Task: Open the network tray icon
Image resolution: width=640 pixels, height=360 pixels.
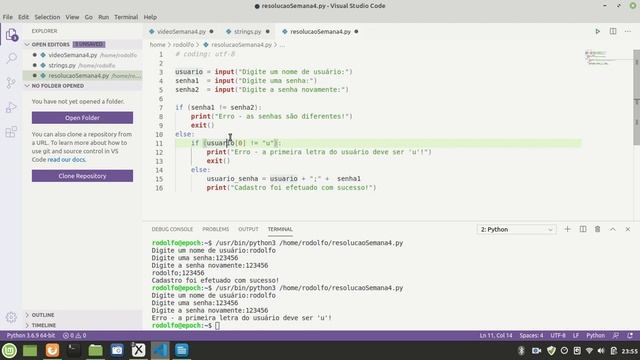Action: [x=589, y=351]
